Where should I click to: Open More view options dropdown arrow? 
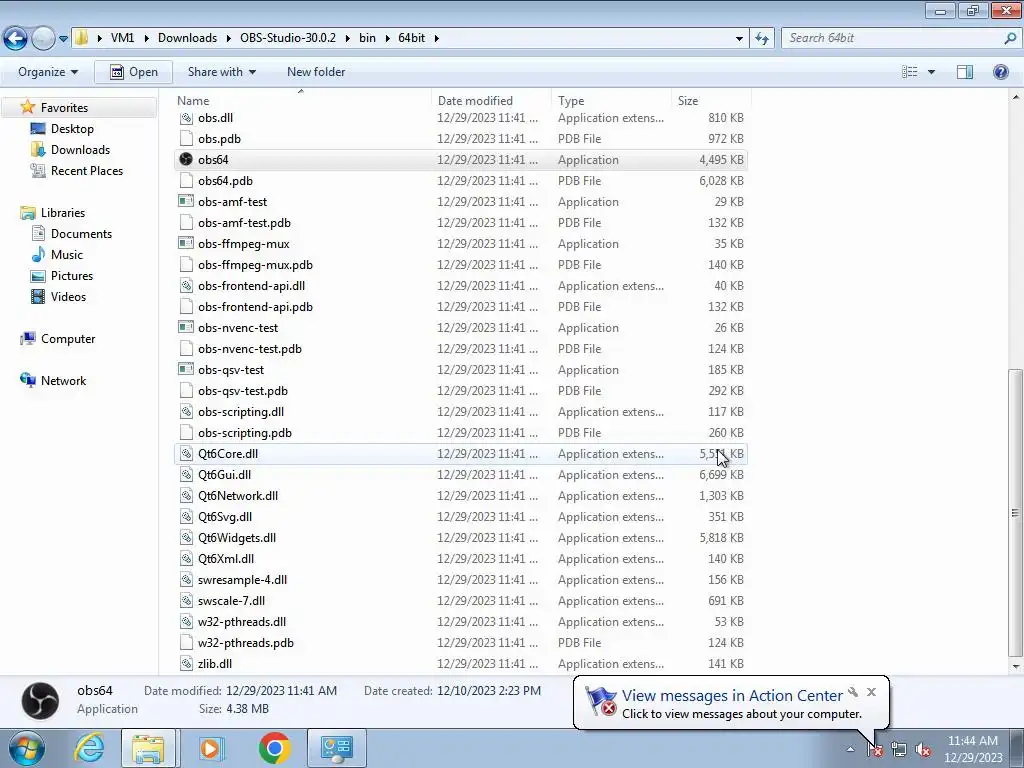(x=931, y=72)
